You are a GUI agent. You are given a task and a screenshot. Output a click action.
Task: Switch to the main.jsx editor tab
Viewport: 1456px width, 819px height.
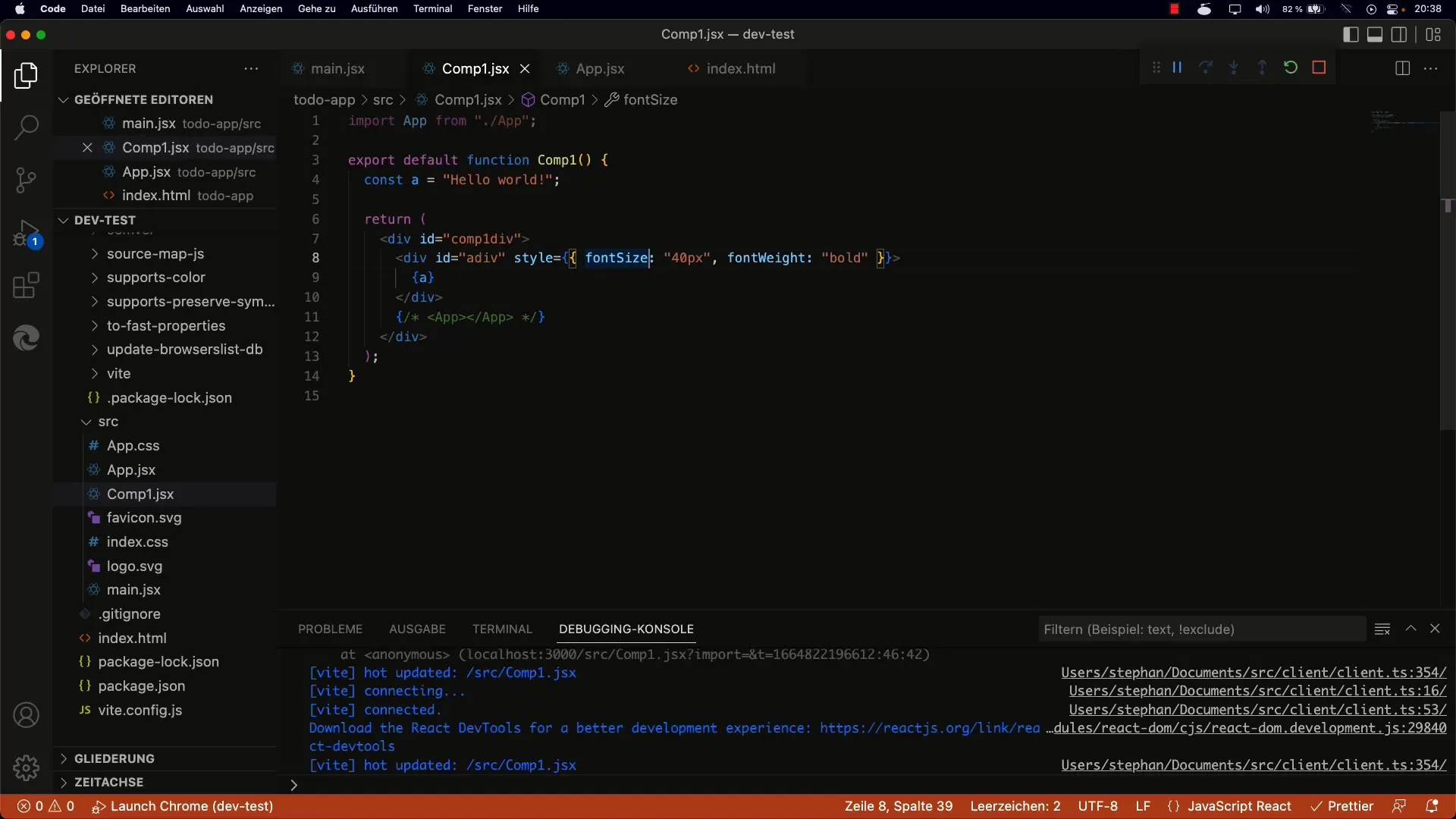pyautogui.click(x=337, y=68)
